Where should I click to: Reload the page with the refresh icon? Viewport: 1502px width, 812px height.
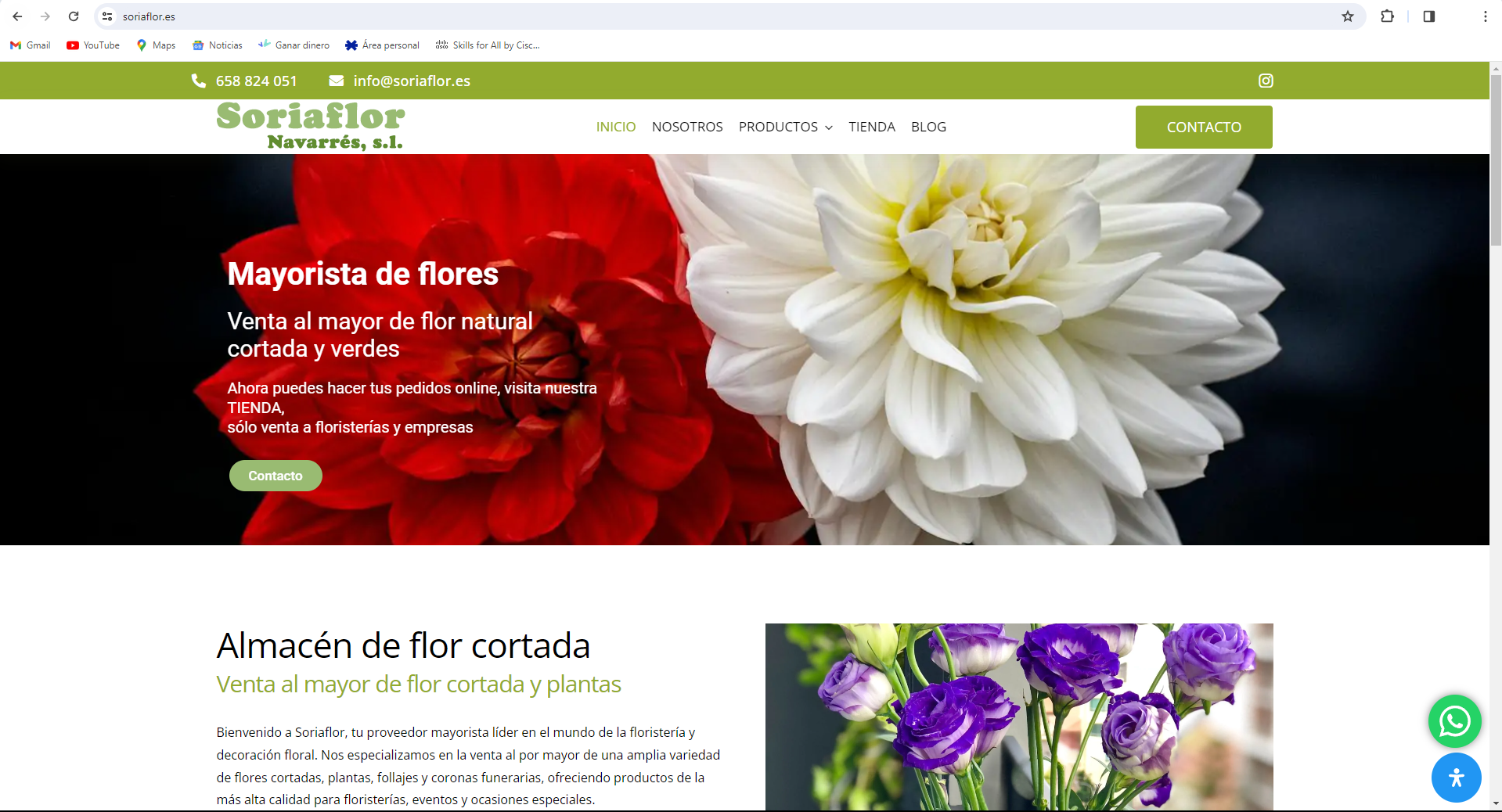(x=74, y=16)
